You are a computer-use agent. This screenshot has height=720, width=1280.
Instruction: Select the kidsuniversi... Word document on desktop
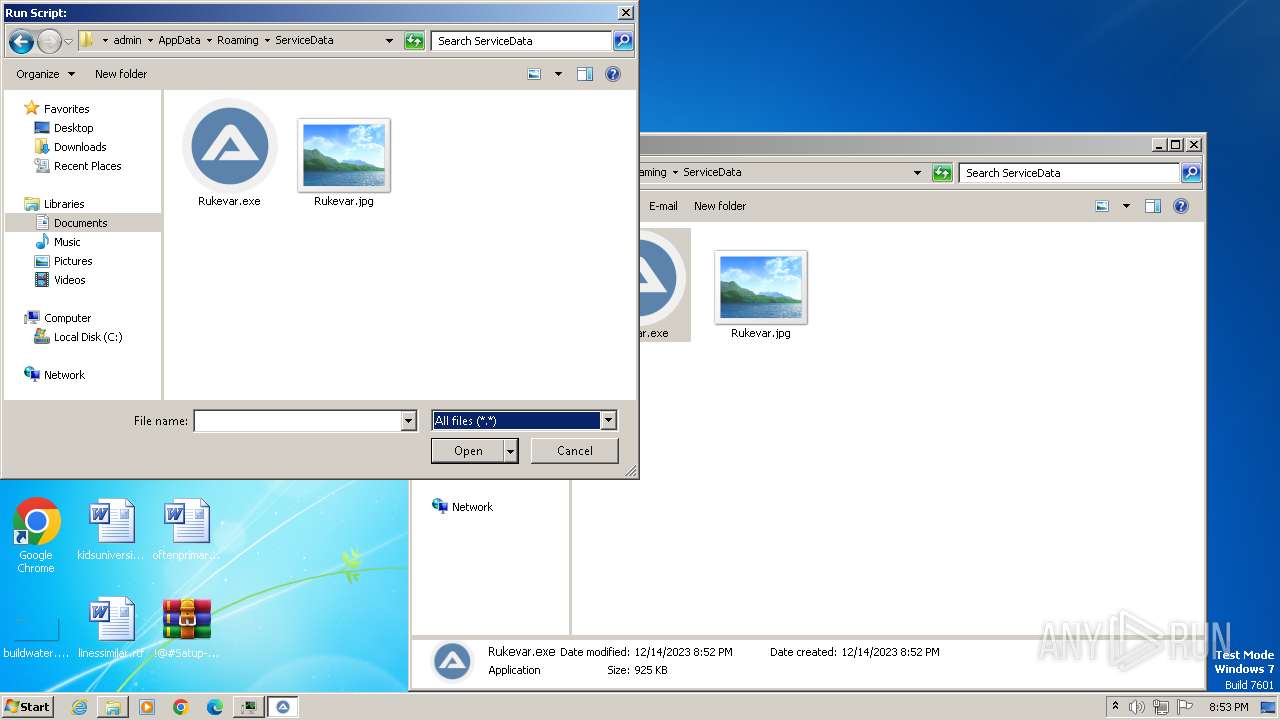point(111,530)
